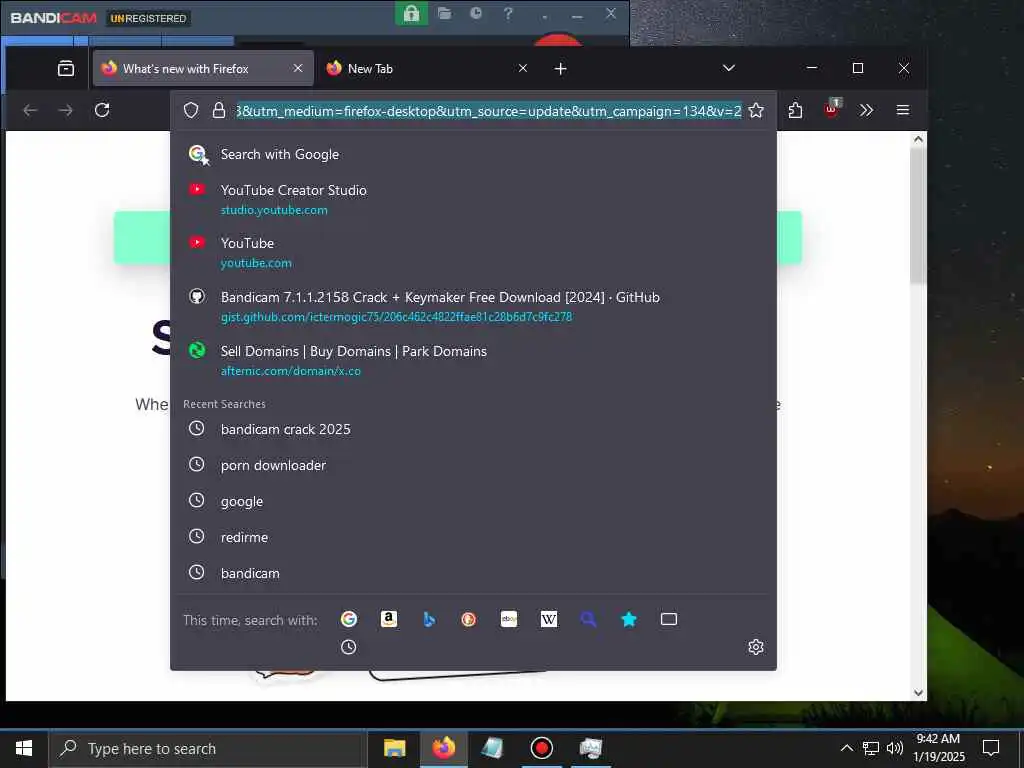Screen dimensions: 1024x768
Task: Open the notifications action center
Action: coord(991,748)
